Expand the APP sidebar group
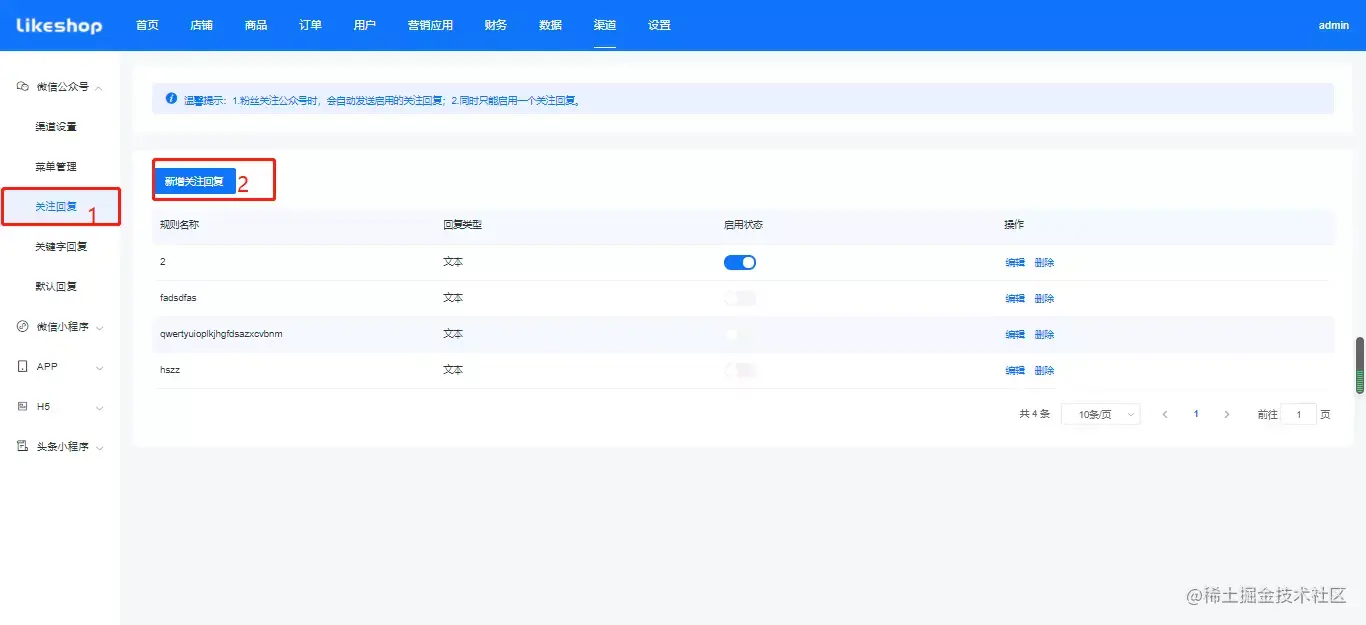Viewport: 1366px width, 625px height. point(99,367)
